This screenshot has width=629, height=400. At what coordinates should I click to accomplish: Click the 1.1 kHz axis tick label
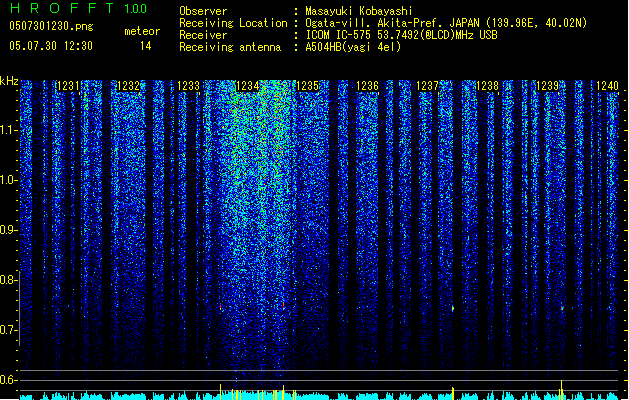(8, 130)
